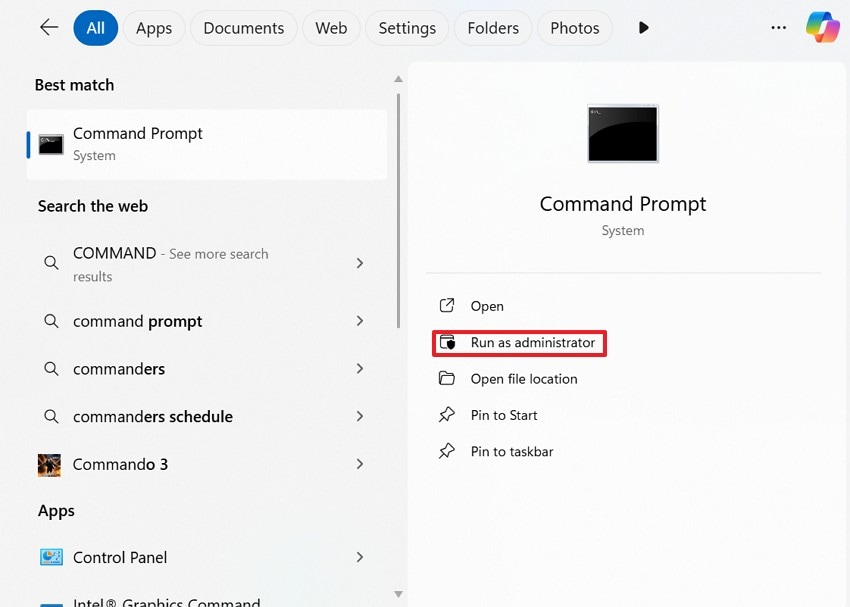Select the Documents filter tab
Image resolution: width=850 pixels, height=607 pixels.
[x=244, y=28]
